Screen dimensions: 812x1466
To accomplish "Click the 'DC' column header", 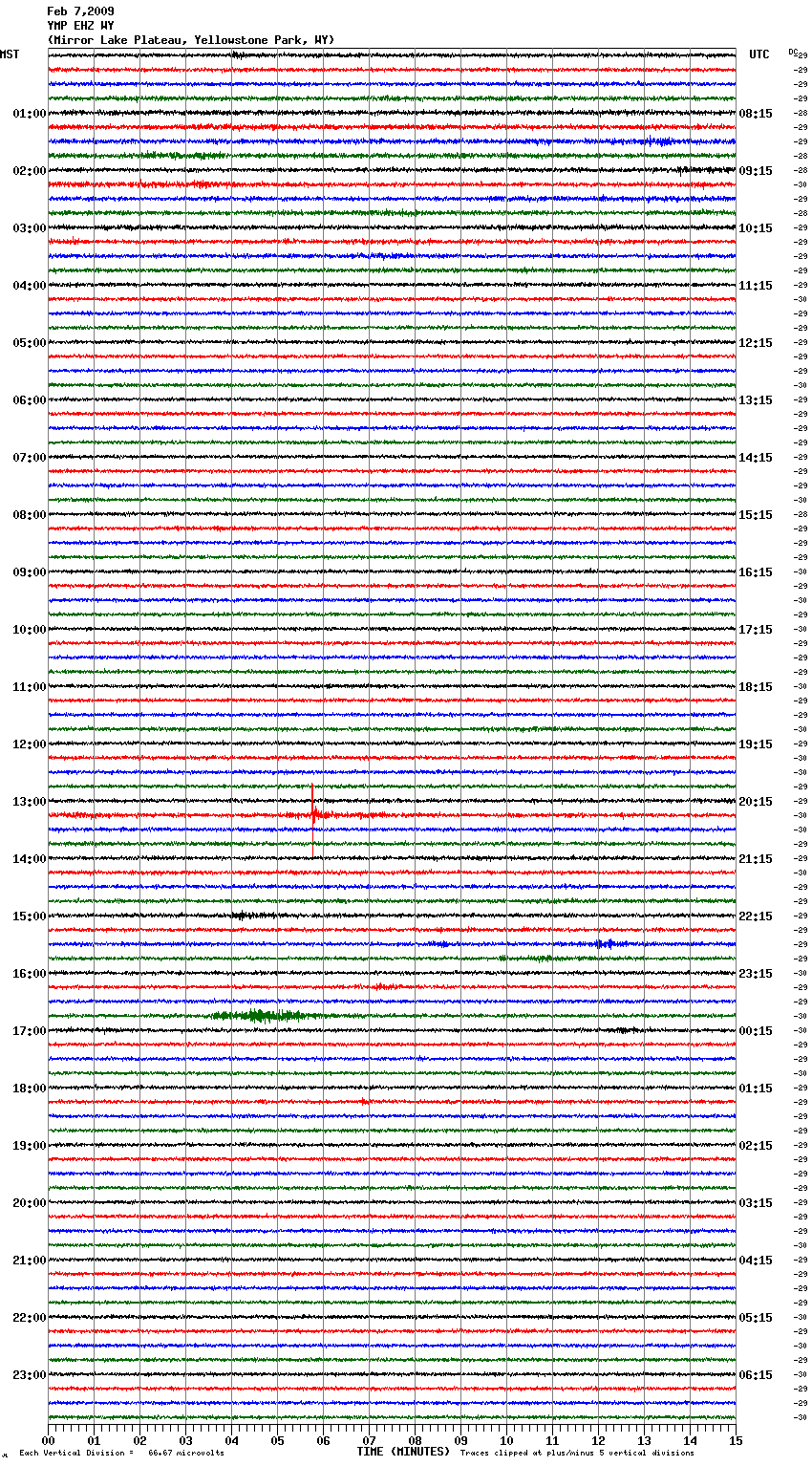I will click(793, 52).
